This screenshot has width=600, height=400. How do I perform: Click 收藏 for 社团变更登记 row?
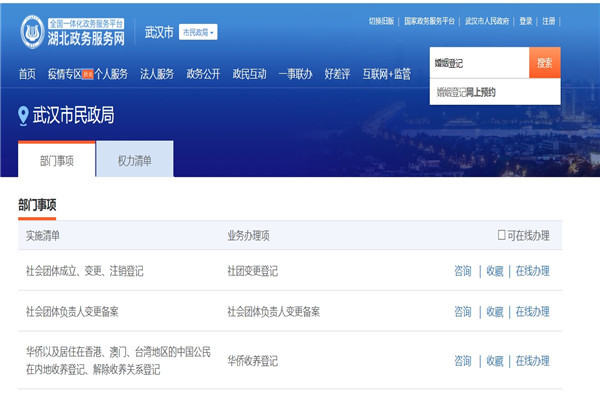(495, 271)
